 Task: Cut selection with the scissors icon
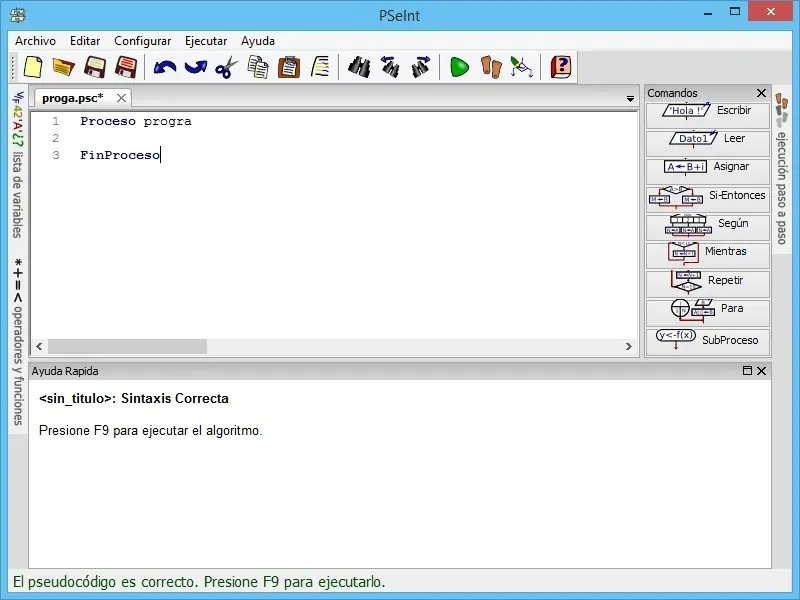tap(227, 67)
